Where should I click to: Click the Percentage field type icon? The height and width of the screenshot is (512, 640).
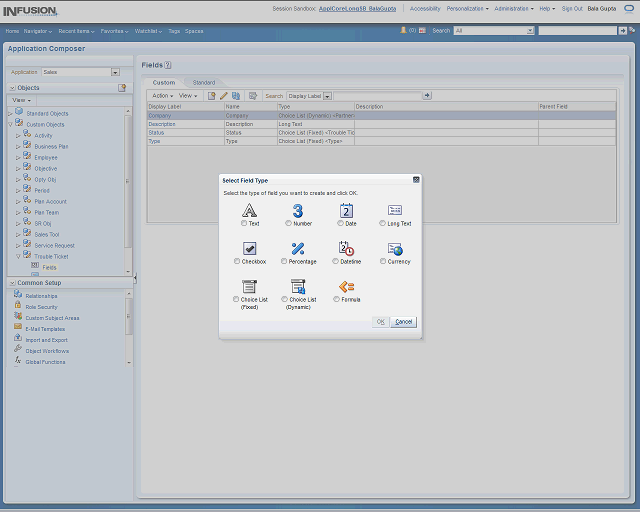point(297,248)
